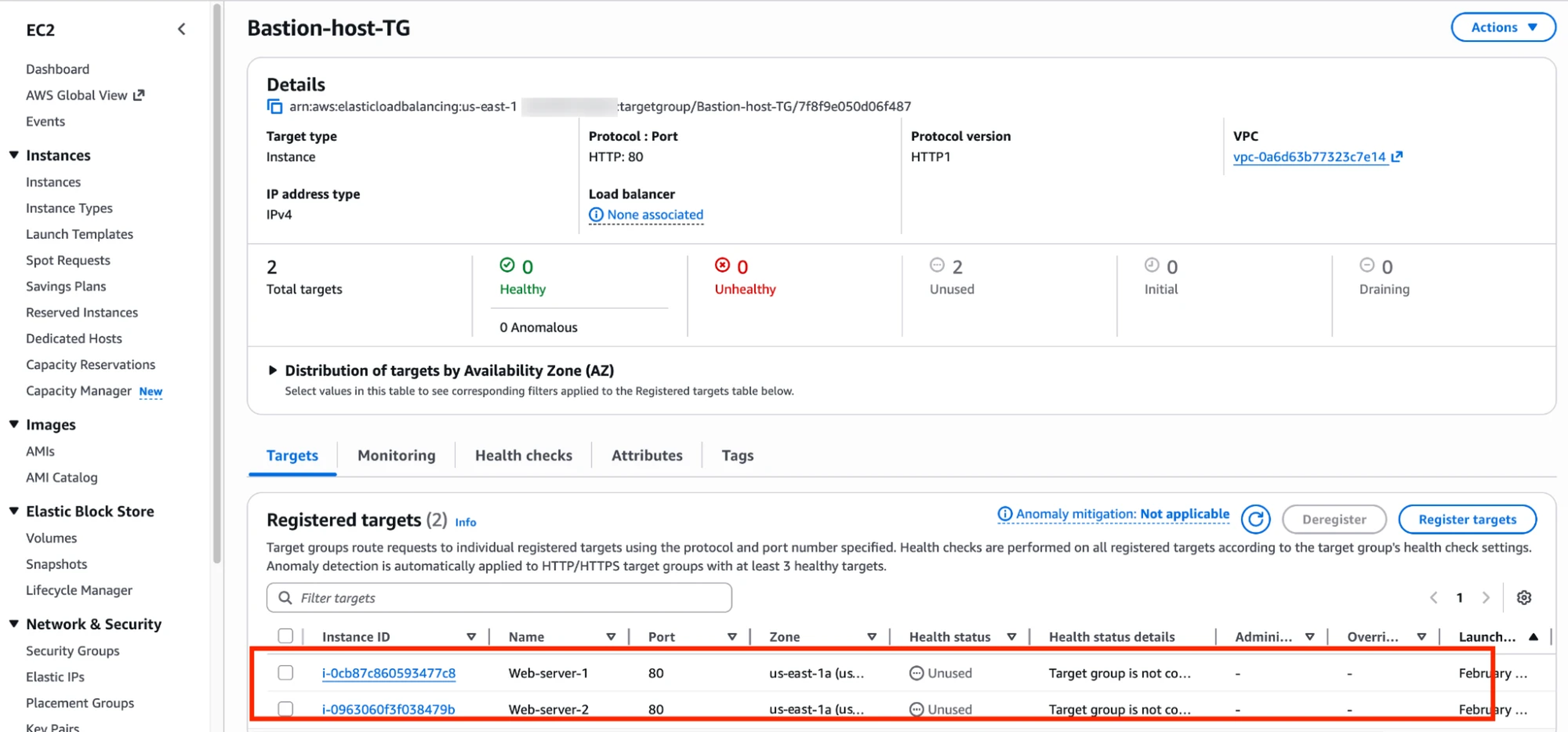Go to previous page of targets

click(x=1433, y=597)
